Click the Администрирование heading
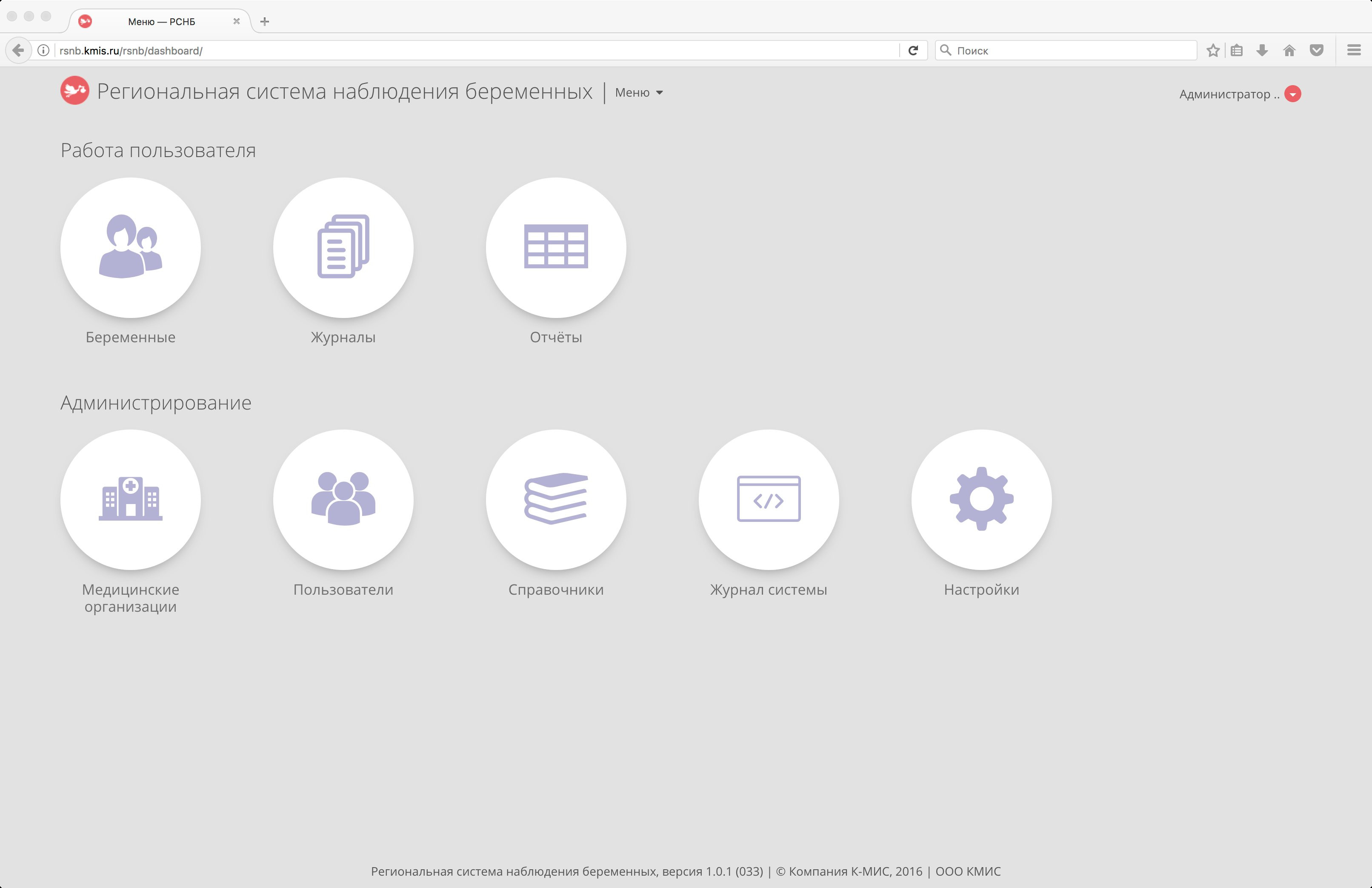 (x=156, y=402)
